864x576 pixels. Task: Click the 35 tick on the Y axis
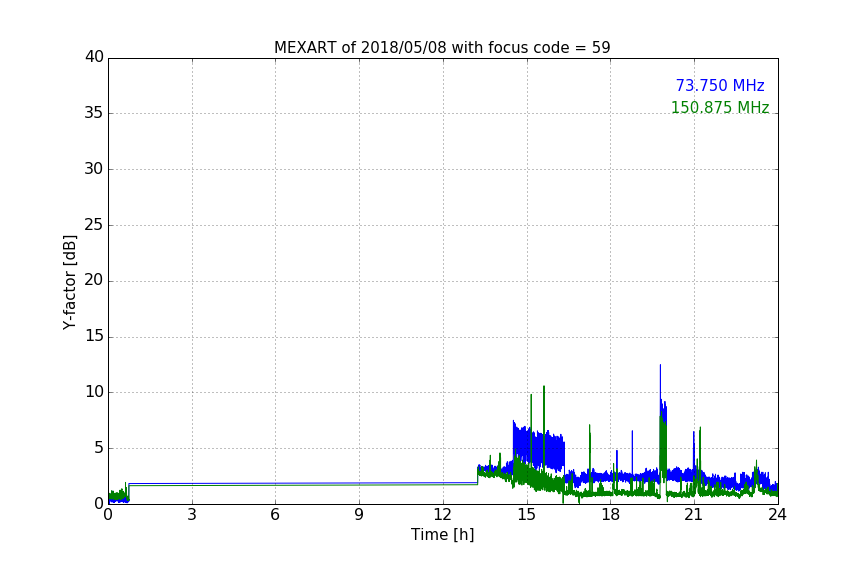click(x=94, y=113)
